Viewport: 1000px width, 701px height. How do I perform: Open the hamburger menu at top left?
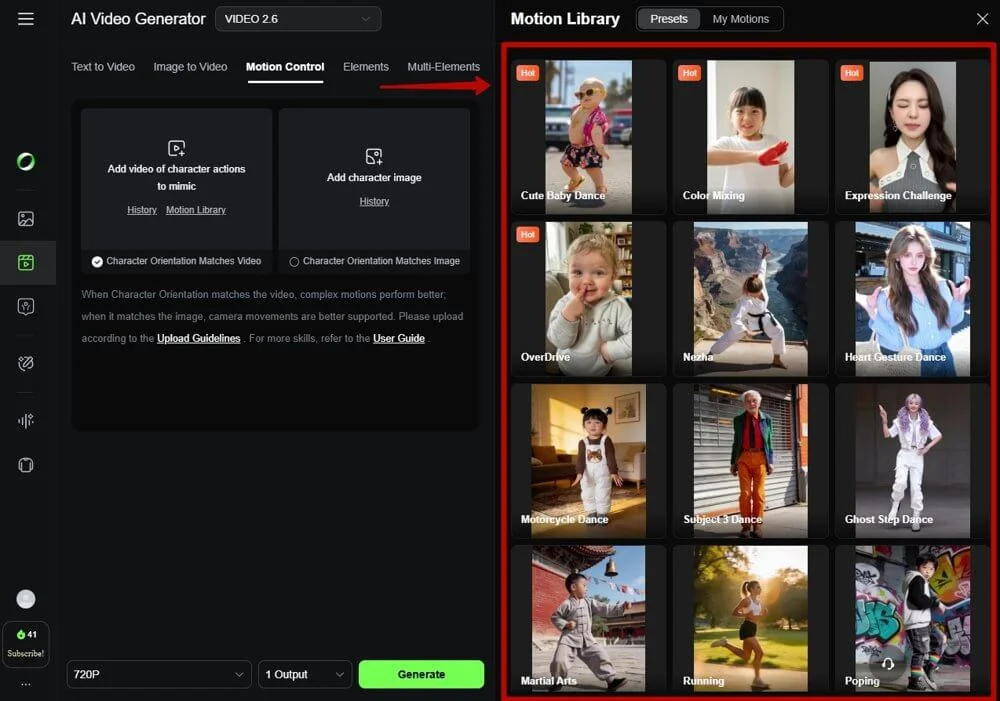click(26, 19)
